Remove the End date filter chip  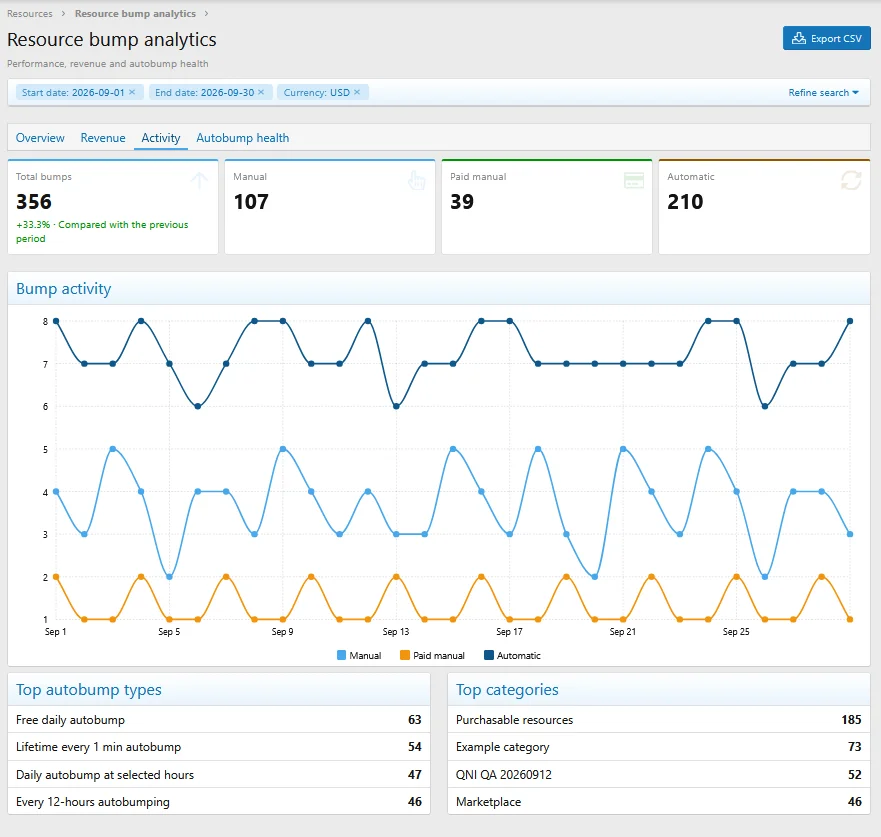pyautogui.click(x=261, y=92)
